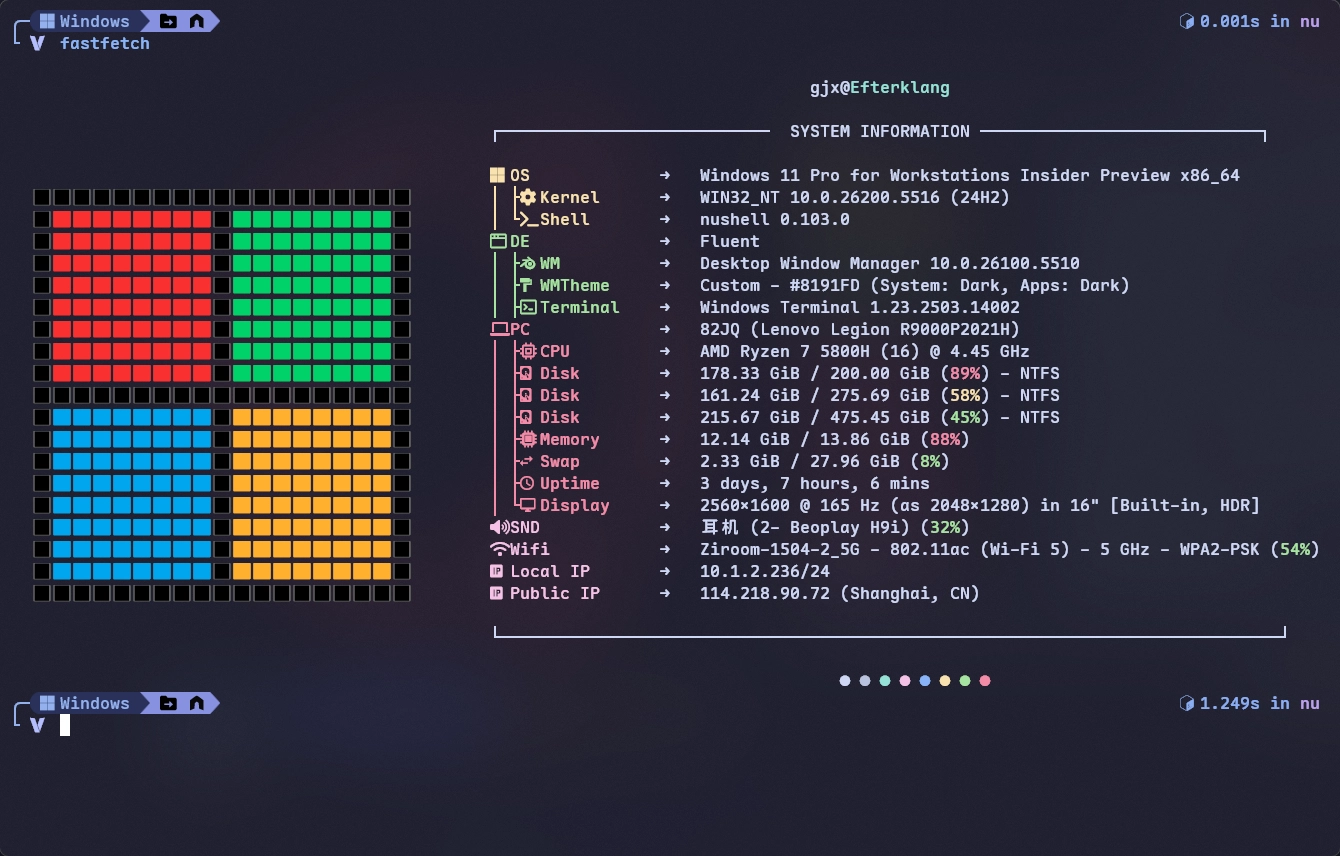Click the '0.001s in nu' timing text

1260,21
